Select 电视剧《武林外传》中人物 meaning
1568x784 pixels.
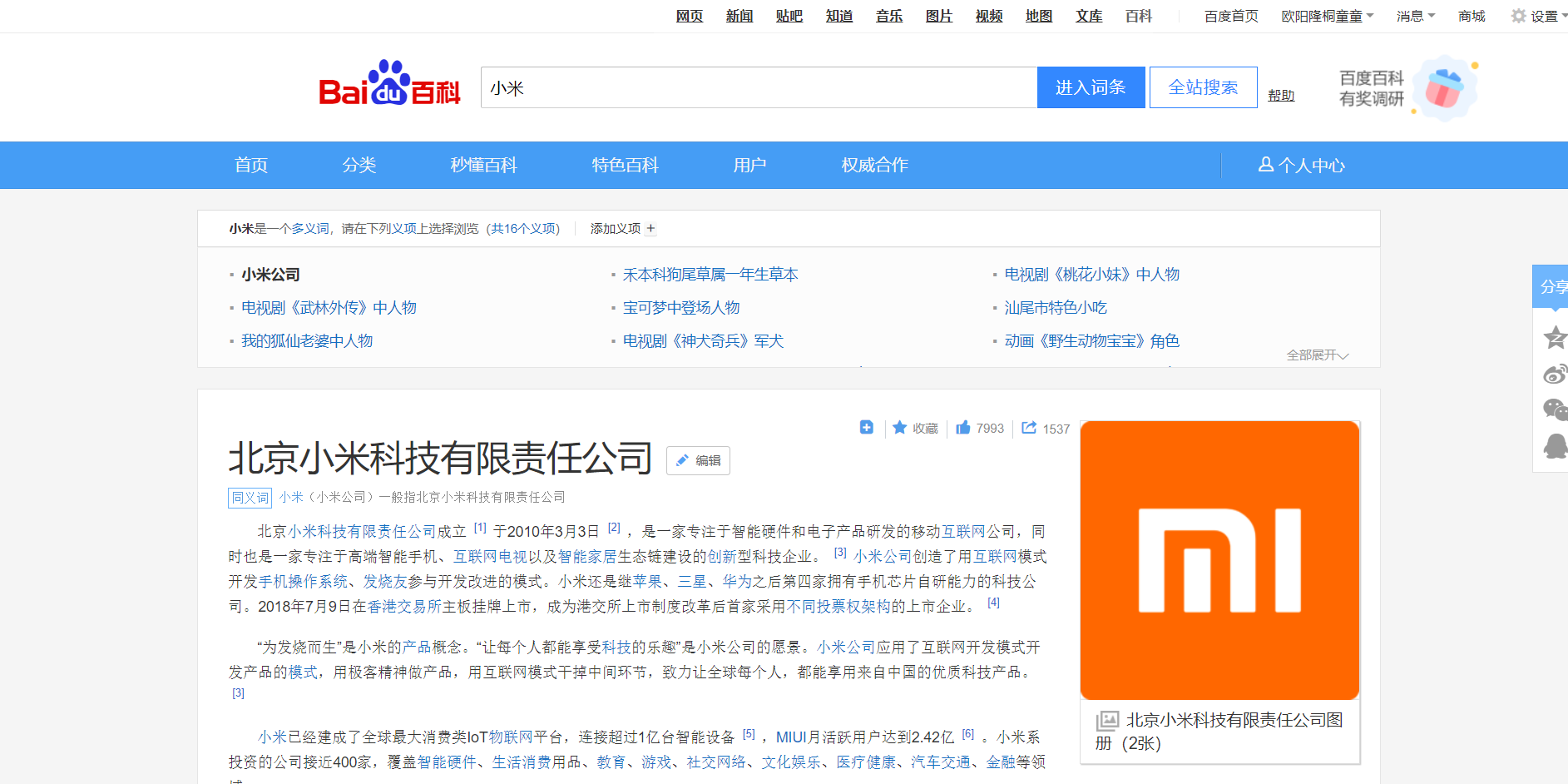point(329,308)
